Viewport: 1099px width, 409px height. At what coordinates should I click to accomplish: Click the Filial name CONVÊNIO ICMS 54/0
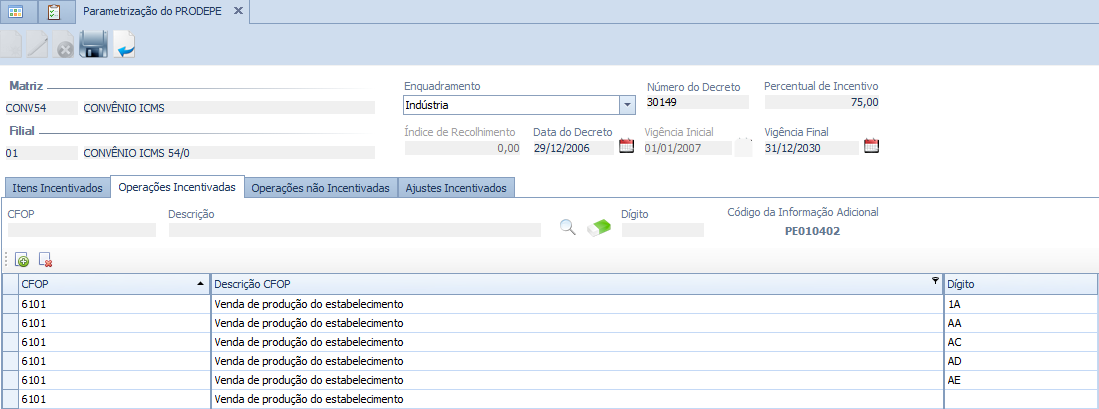pyautogui.click(x=228, y=153)
